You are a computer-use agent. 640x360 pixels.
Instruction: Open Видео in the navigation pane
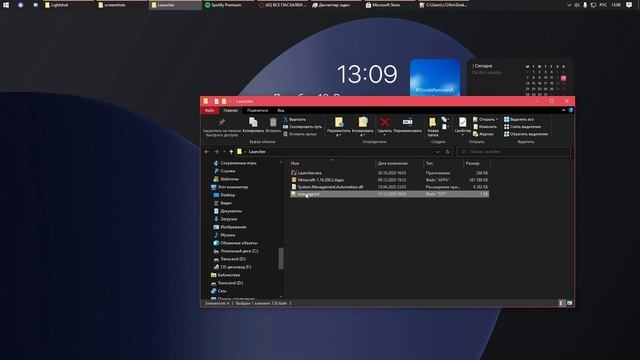[222, 203]
